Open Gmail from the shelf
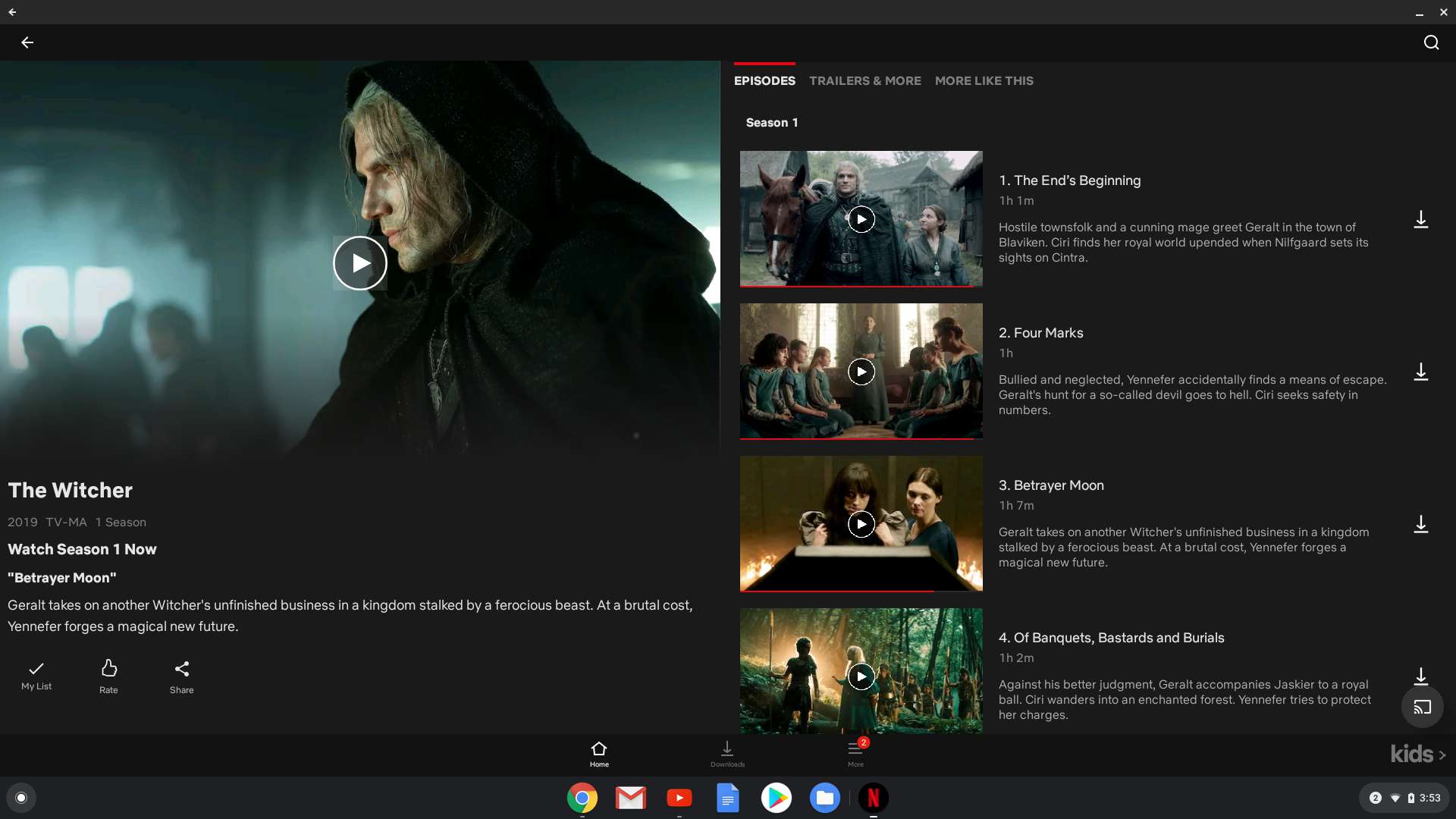The image size is (1456, 819). (x=631, y=798)
